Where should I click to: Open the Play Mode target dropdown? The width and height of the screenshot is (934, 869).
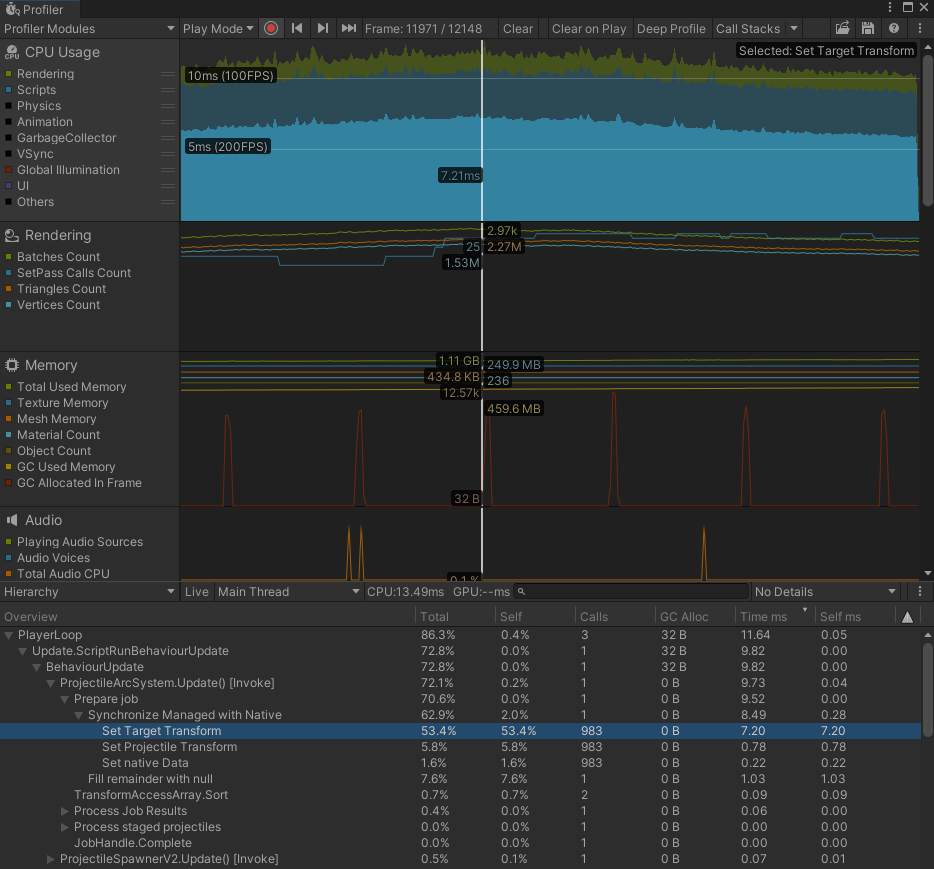coord(219,29)
